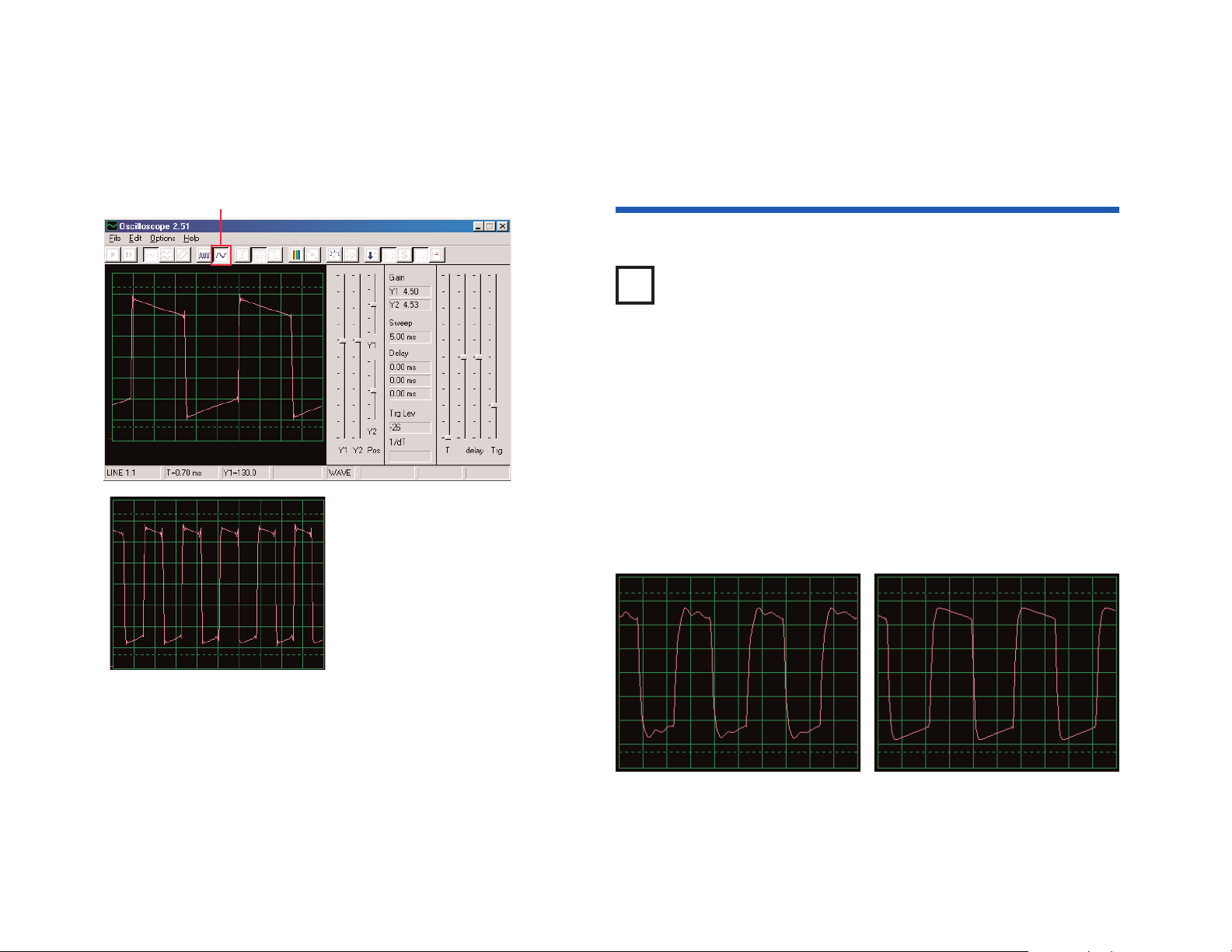Select dual-trace display mode icon

point(166,255)
